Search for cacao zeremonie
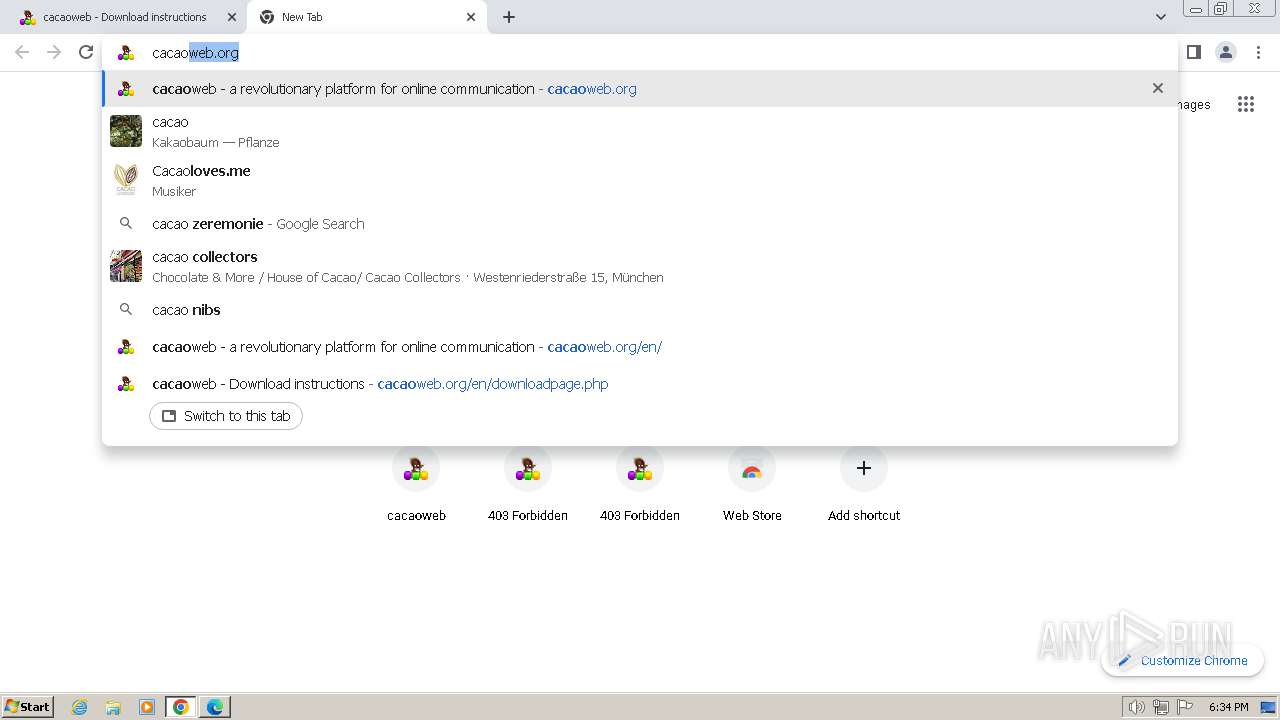Screen dimensions: 1280x720 pos(640,224)
